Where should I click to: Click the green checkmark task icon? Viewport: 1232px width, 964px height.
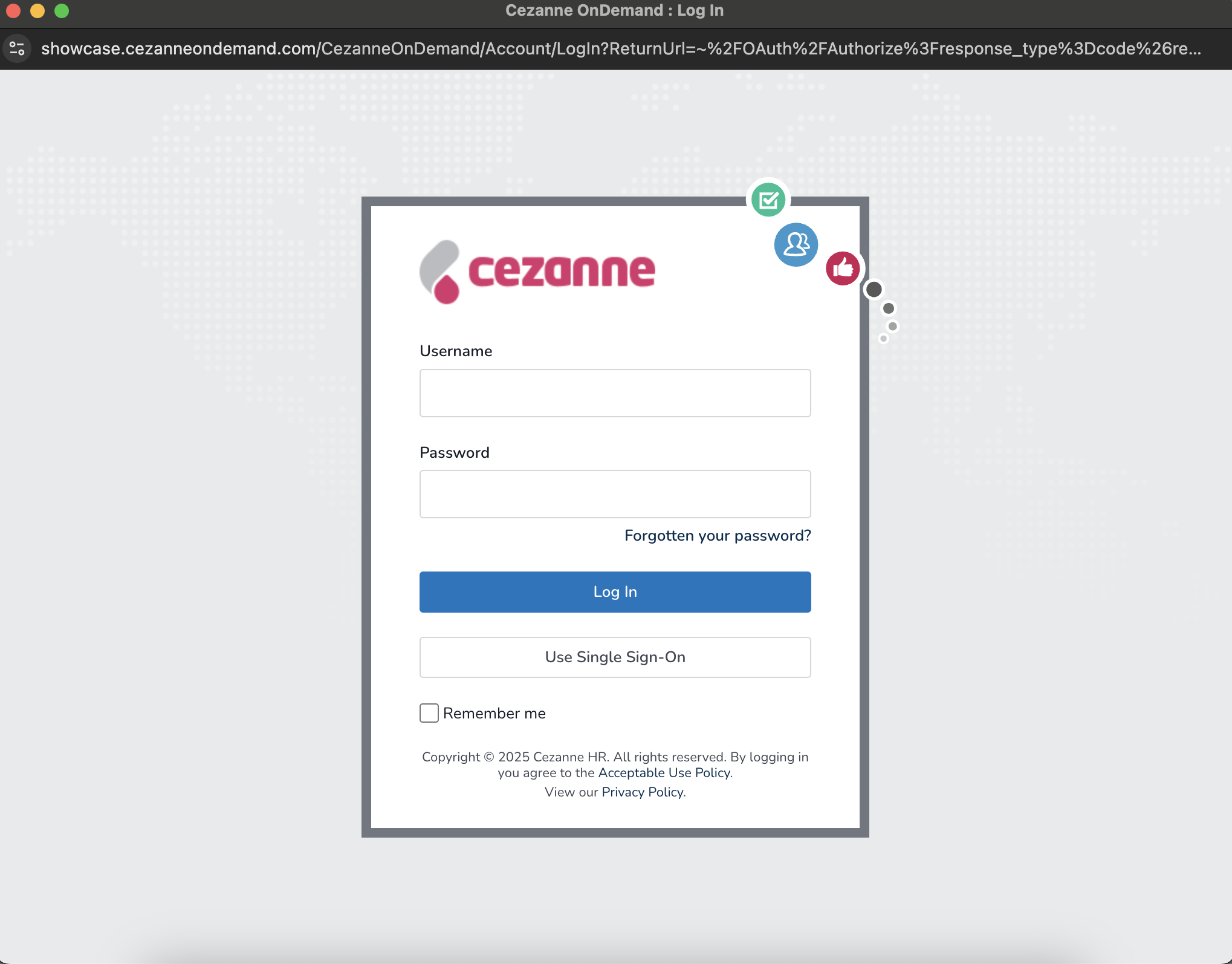pyautogui.click(x=768, y=200)
